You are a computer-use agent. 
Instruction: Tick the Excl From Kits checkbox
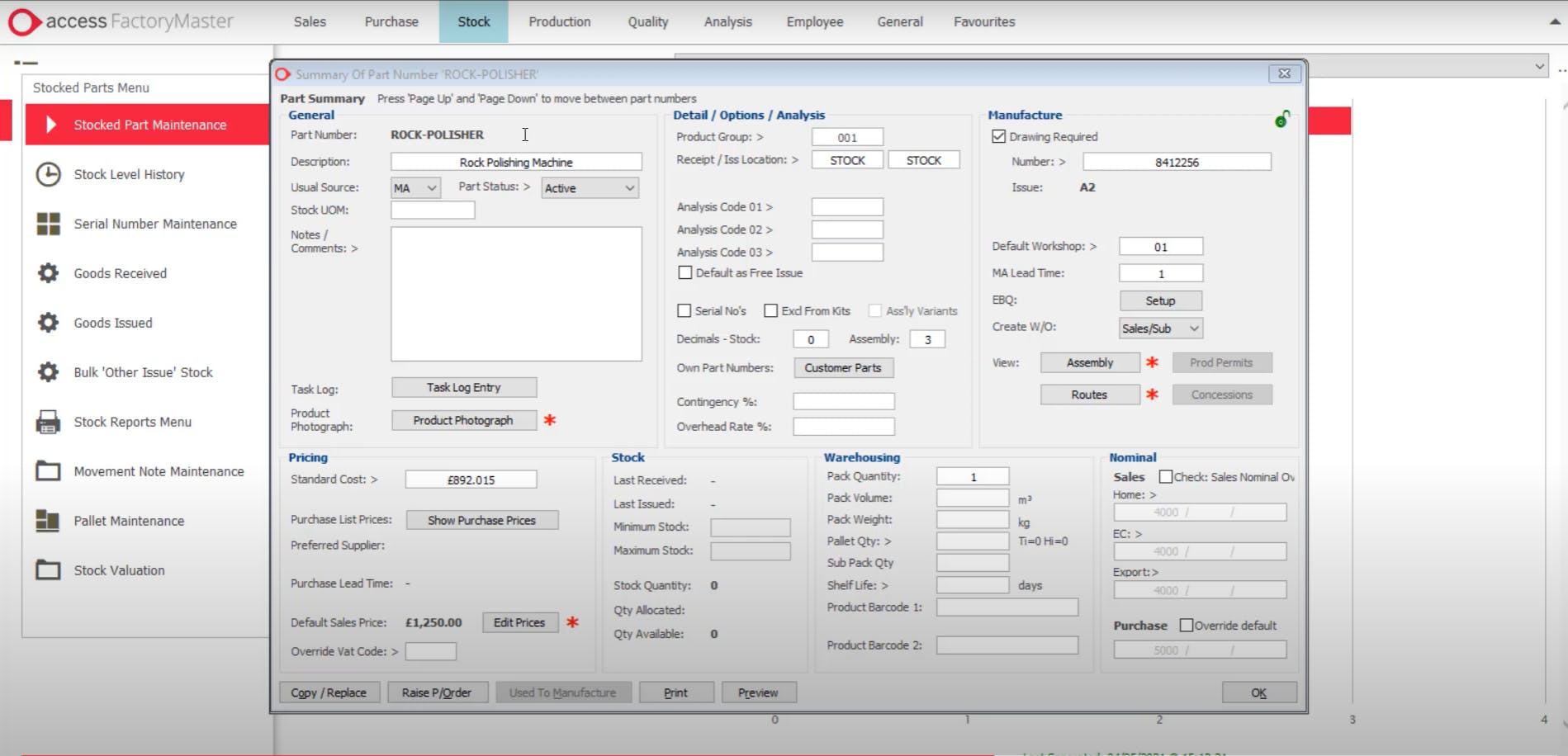(x=770, y=310)
